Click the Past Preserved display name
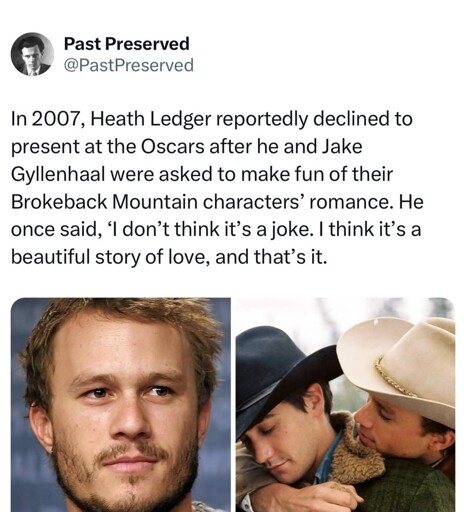This screenshot has width=466, height=512. tap(127, 44)
